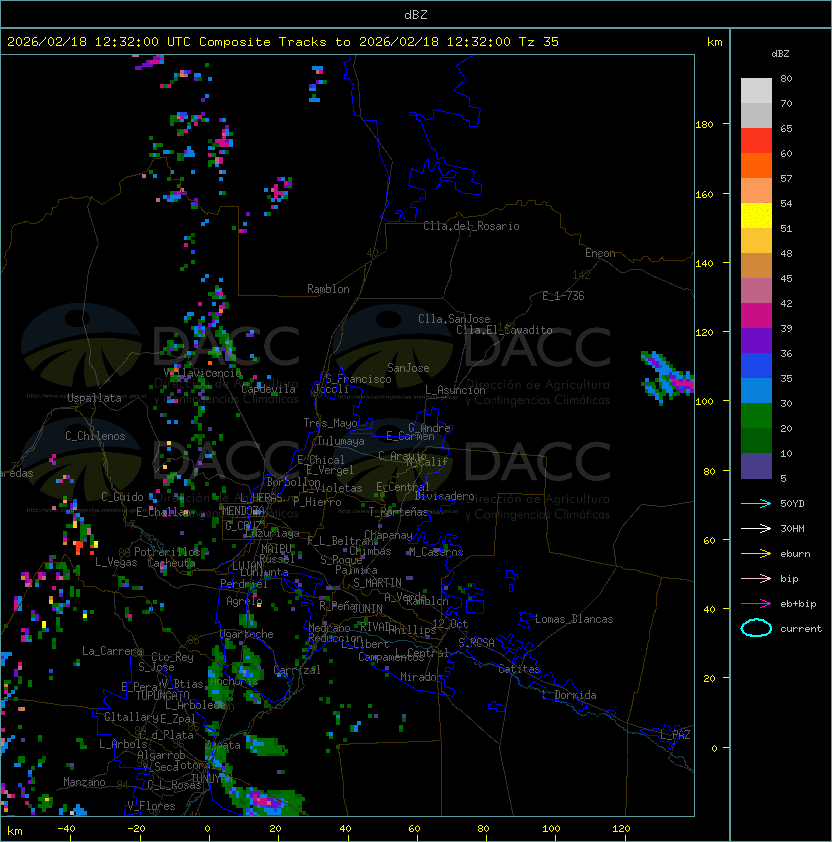Select the Tulumaya map label
The width and height of the screenshot is (832, 842).
pos(341,441)
